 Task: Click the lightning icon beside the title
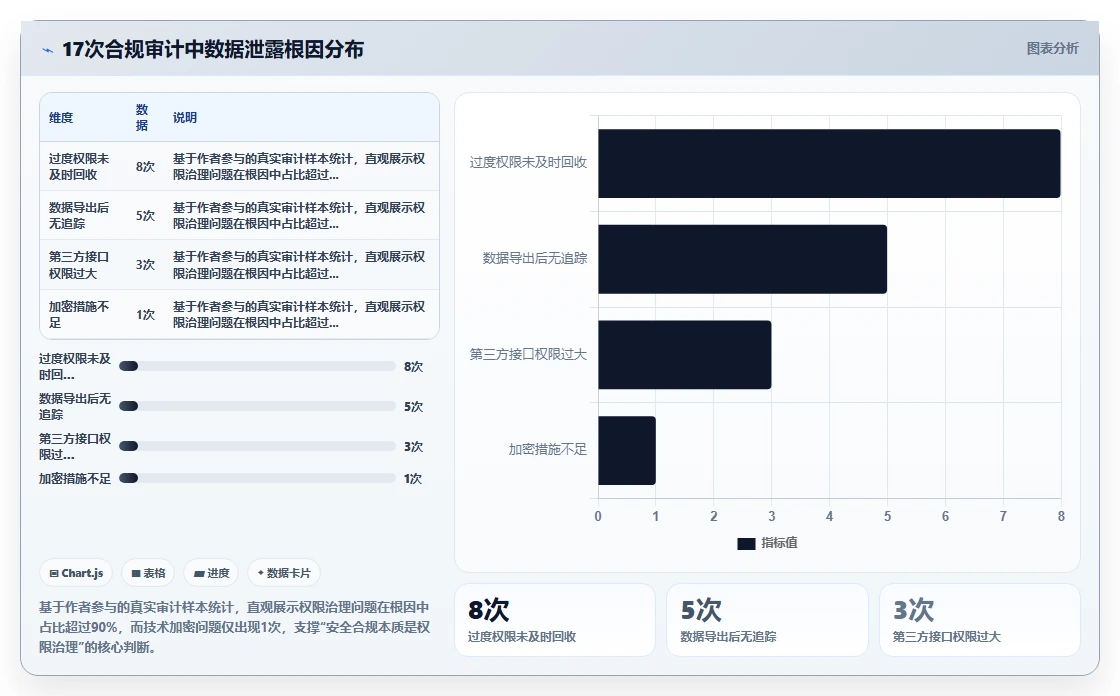pyautogui.click(x=48, y=50)
